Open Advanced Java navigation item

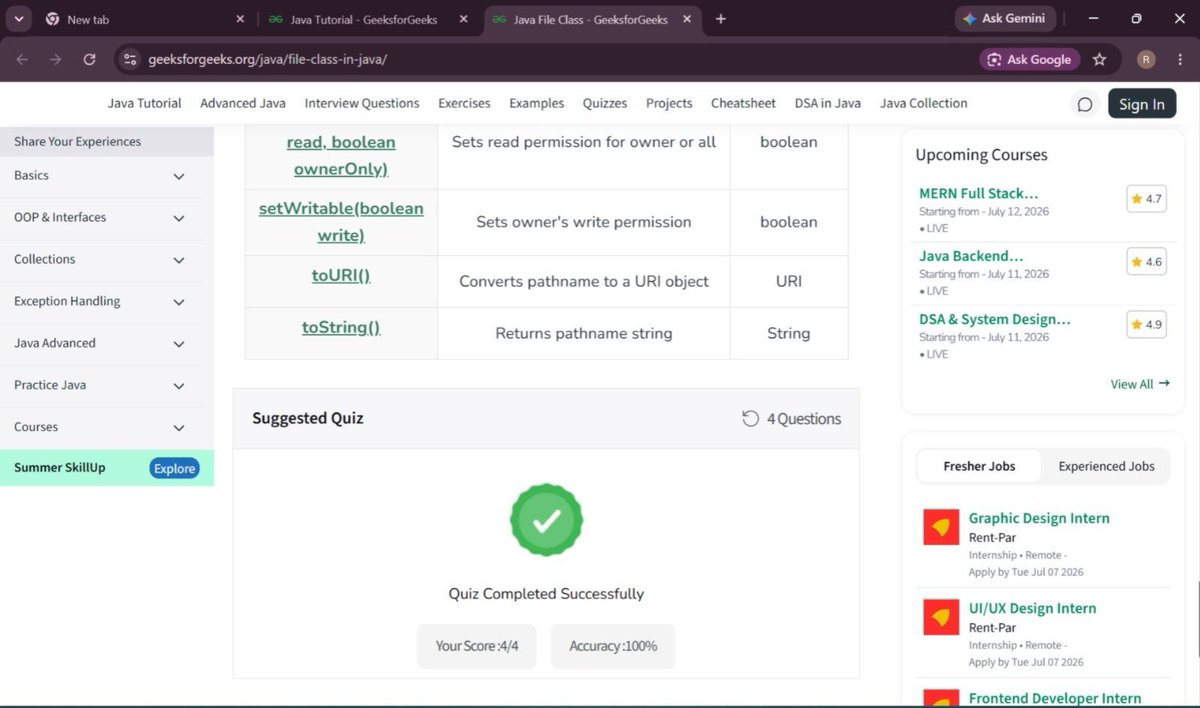[243, 103]
